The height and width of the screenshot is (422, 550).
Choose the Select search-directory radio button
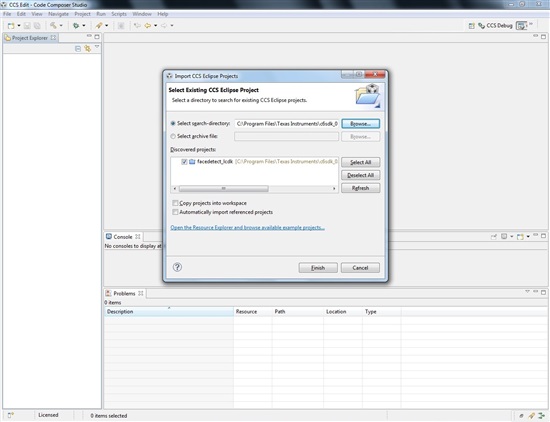coord(173,123)
